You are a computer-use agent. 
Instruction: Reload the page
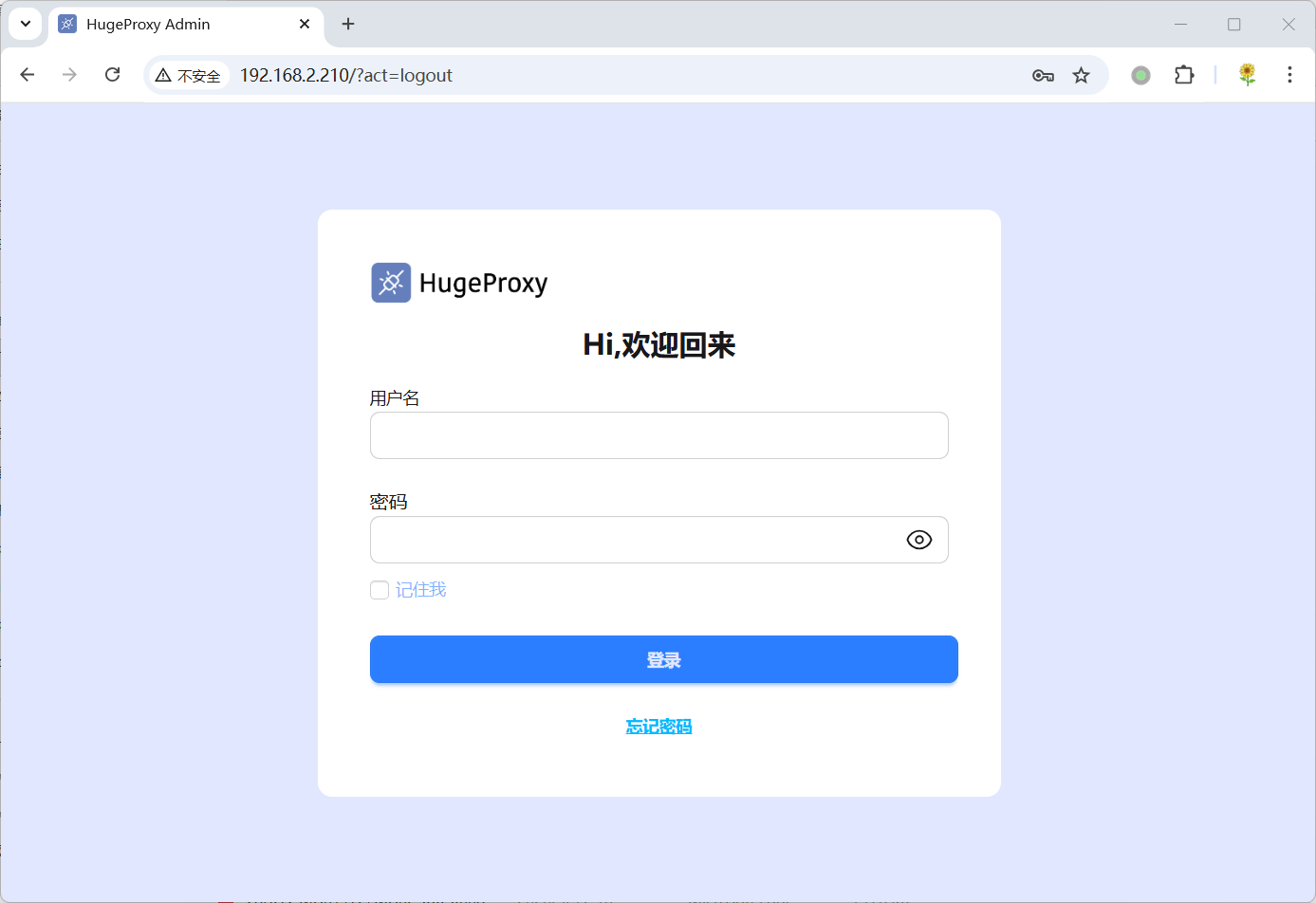pos(112,74)
